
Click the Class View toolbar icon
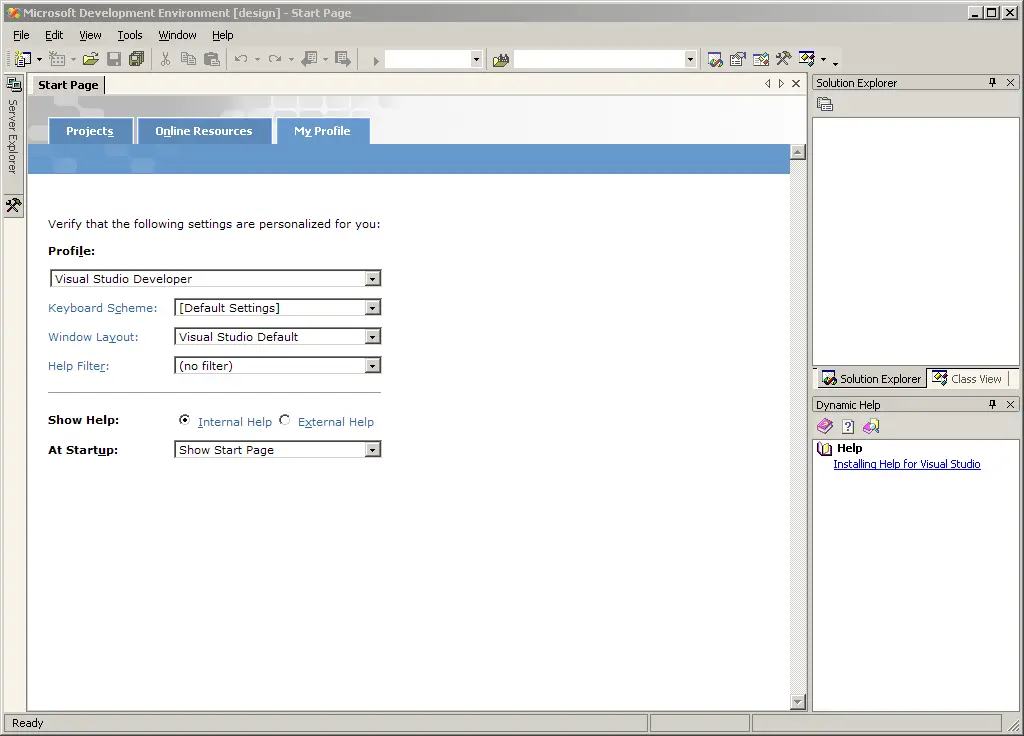[x=807, y=59]
